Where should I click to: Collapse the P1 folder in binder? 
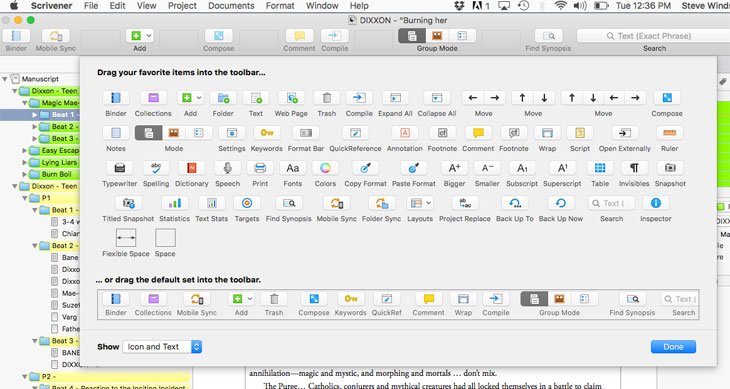pos(25,198)
